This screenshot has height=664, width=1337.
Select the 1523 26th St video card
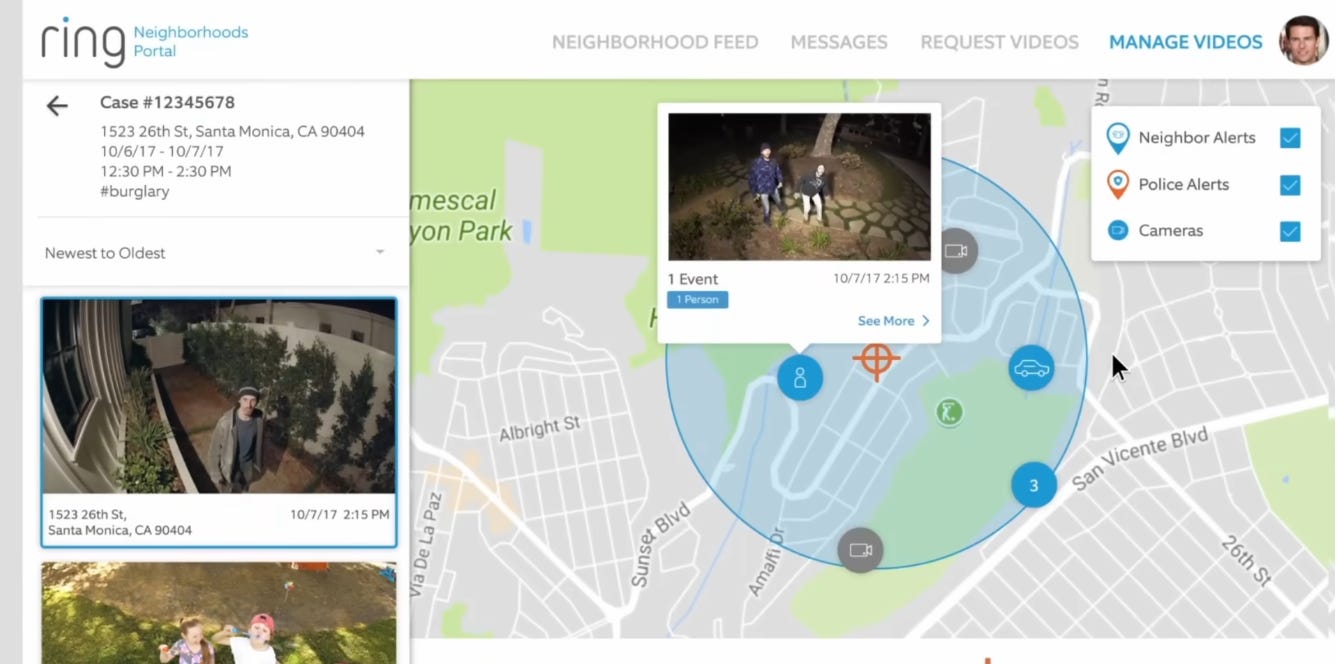pyautogui.click(x=219, y=422)
